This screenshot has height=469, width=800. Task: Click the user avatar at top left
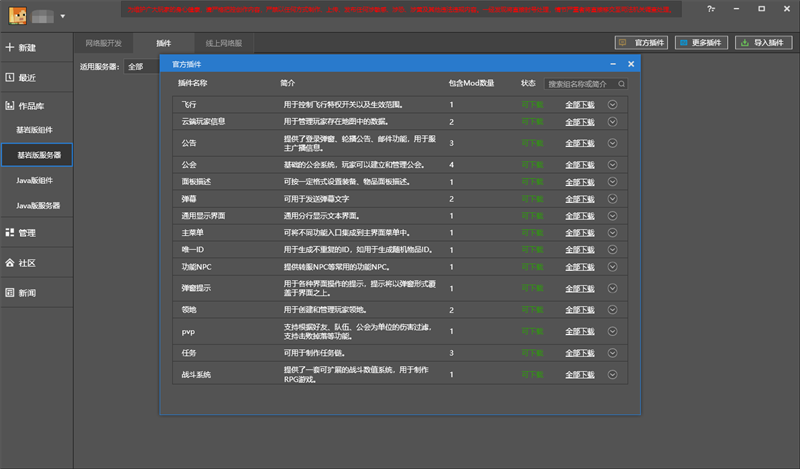click(x=17, y=14)
